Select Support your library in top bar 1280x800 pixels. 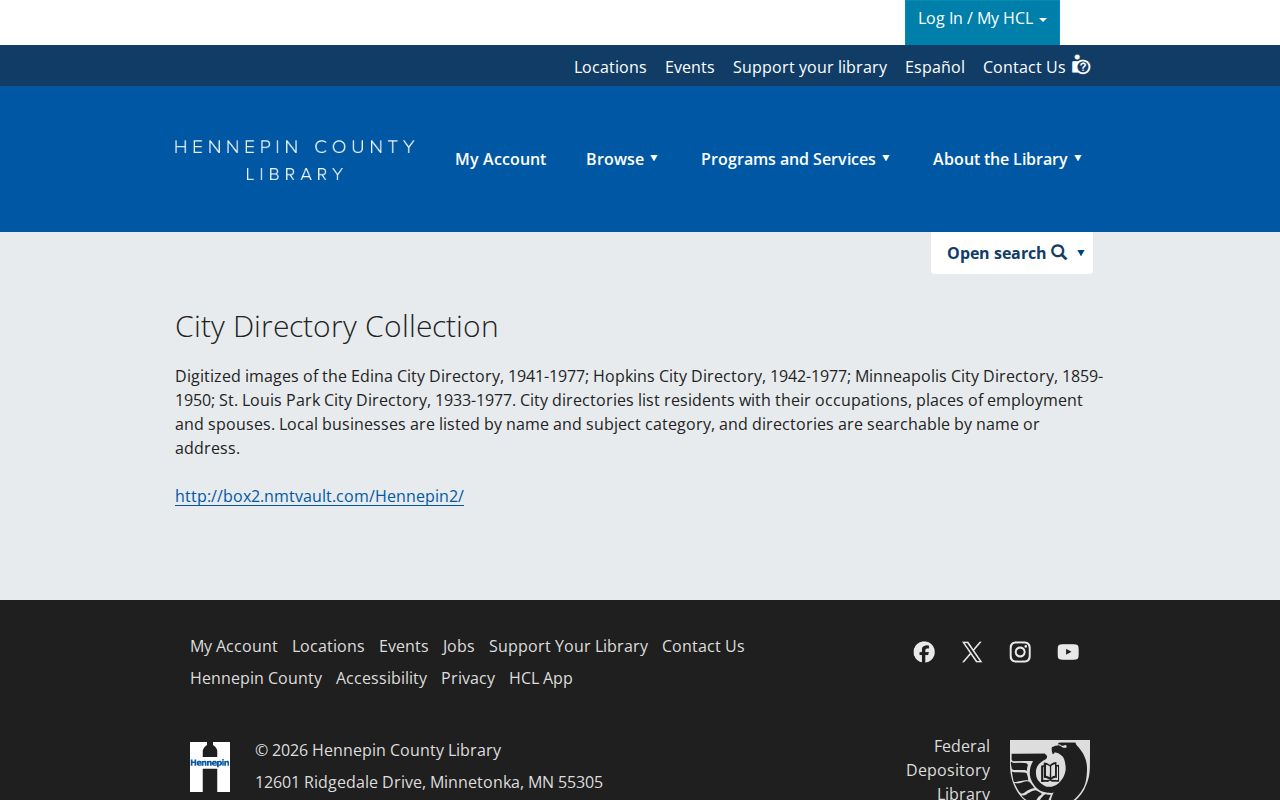810,67
